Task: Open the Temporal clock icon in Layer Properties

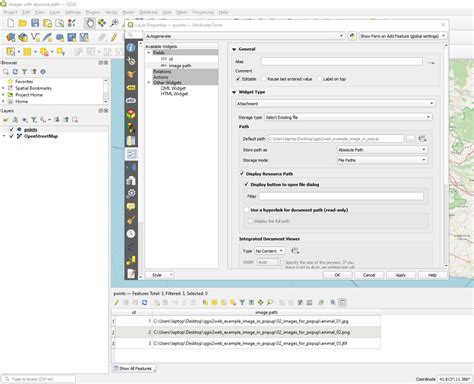Action: (x=131, y=233)
